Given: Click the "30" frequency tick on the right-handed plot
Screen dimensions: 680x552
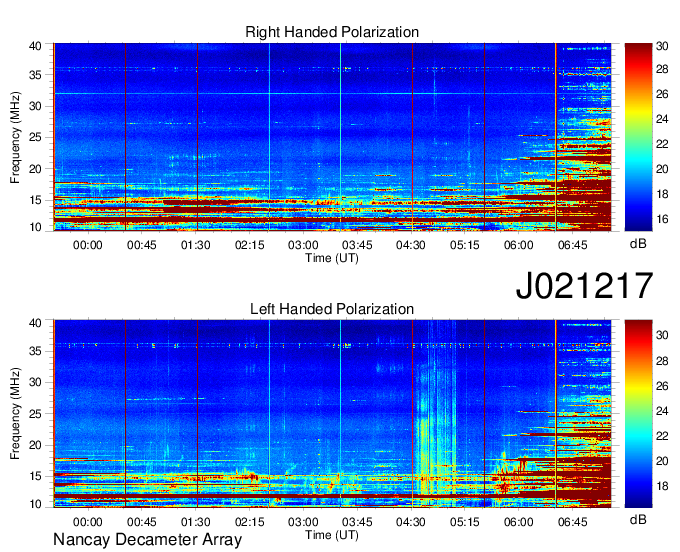Looking at the screenshot, I should click(35, 106).
